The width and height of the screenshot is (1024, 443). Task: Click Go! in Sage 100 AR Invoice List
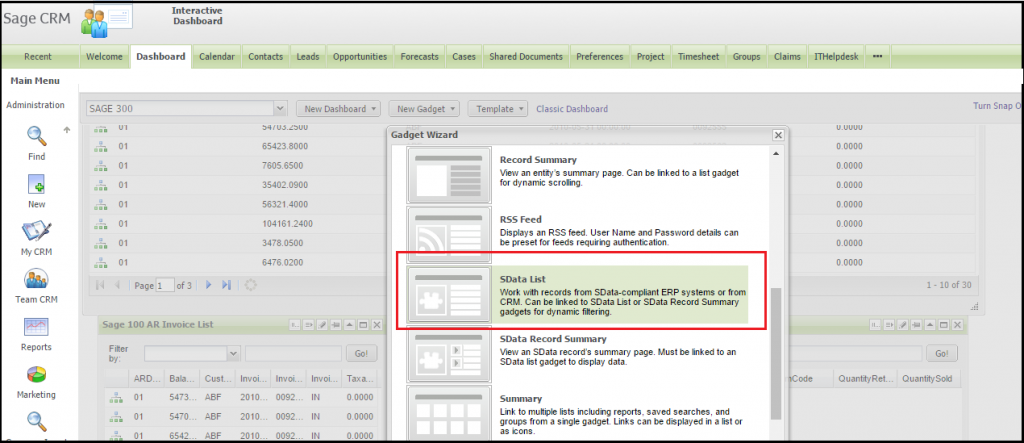(361, 353)
